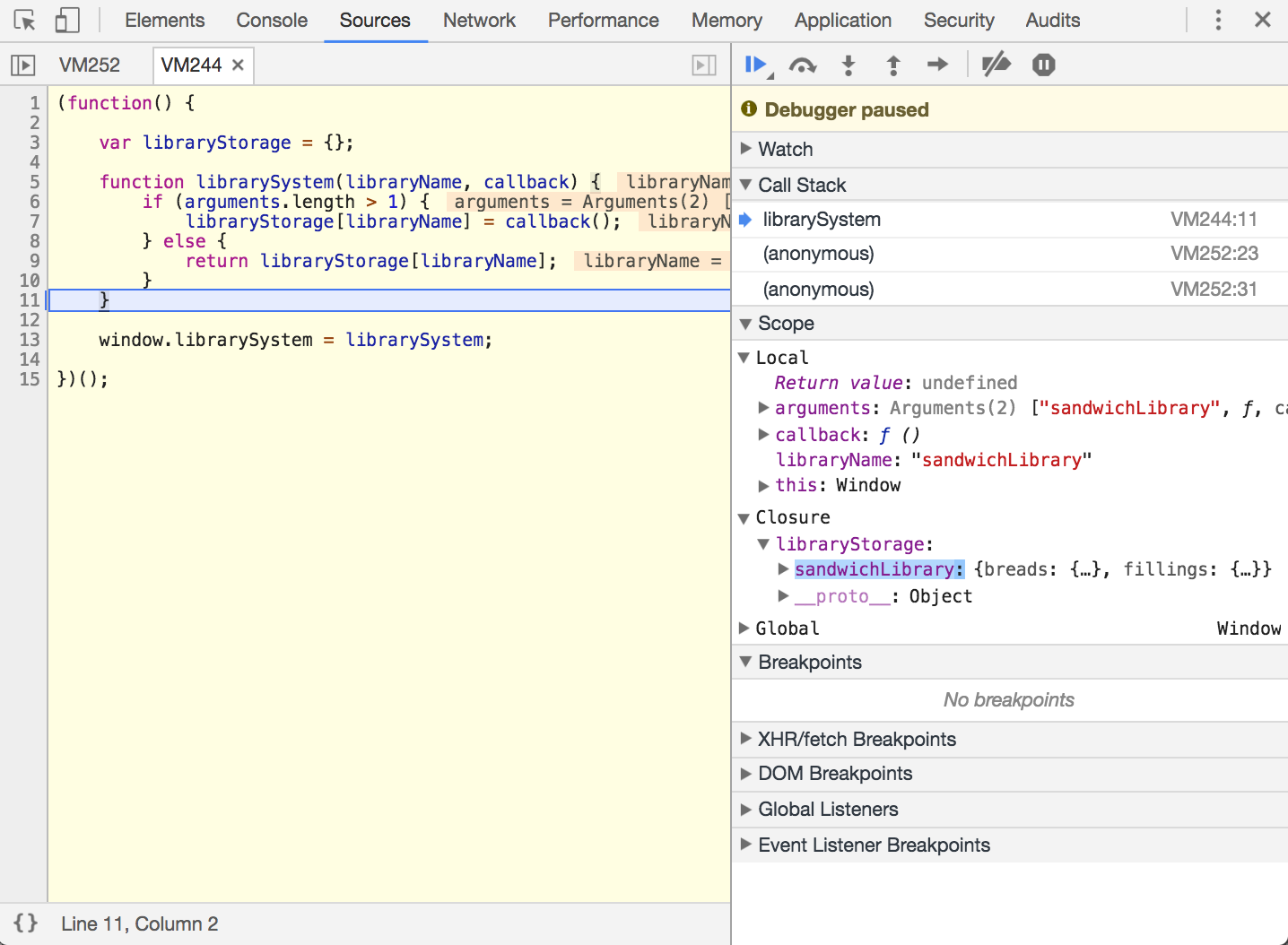Click line number 7 in gutter
The height and width of the screenshot is (945, 1288).
(x=35, y=221)
